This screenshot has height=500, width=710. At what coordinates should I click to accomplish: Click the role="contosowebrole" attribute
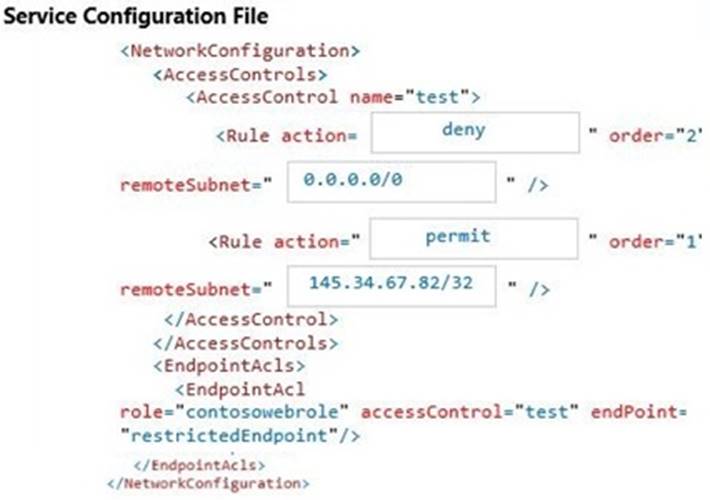pyautogui.click(x=235, y=411)
